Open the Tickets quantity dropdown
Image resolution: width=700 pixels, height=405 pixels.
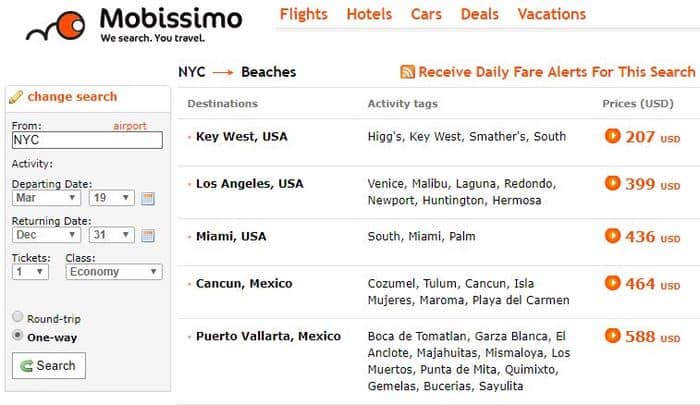pos(30,272)
